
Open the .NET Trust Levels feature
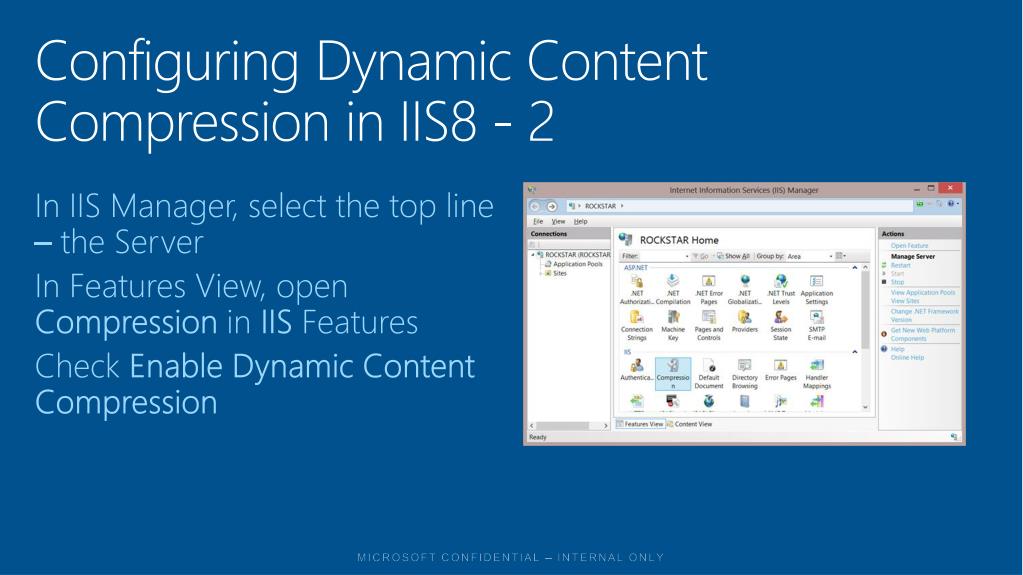coord(780,290)
